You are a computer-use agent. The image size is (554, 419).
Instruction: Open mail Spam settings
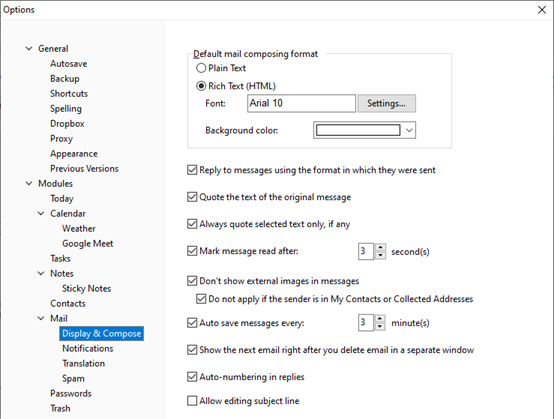point(73,378)
